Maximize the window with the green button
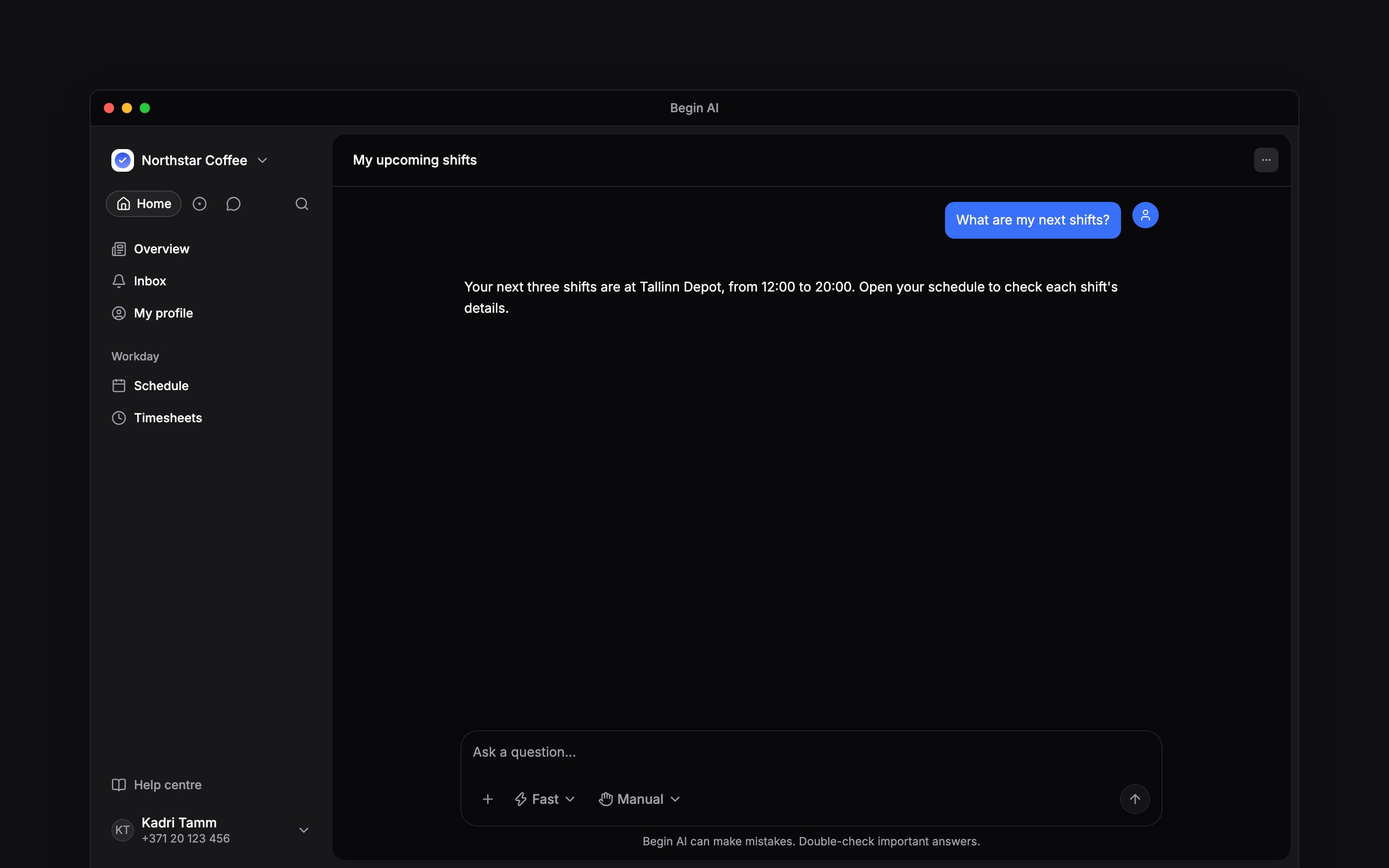This screenshot has width=1389, height=868. (145, 108)
